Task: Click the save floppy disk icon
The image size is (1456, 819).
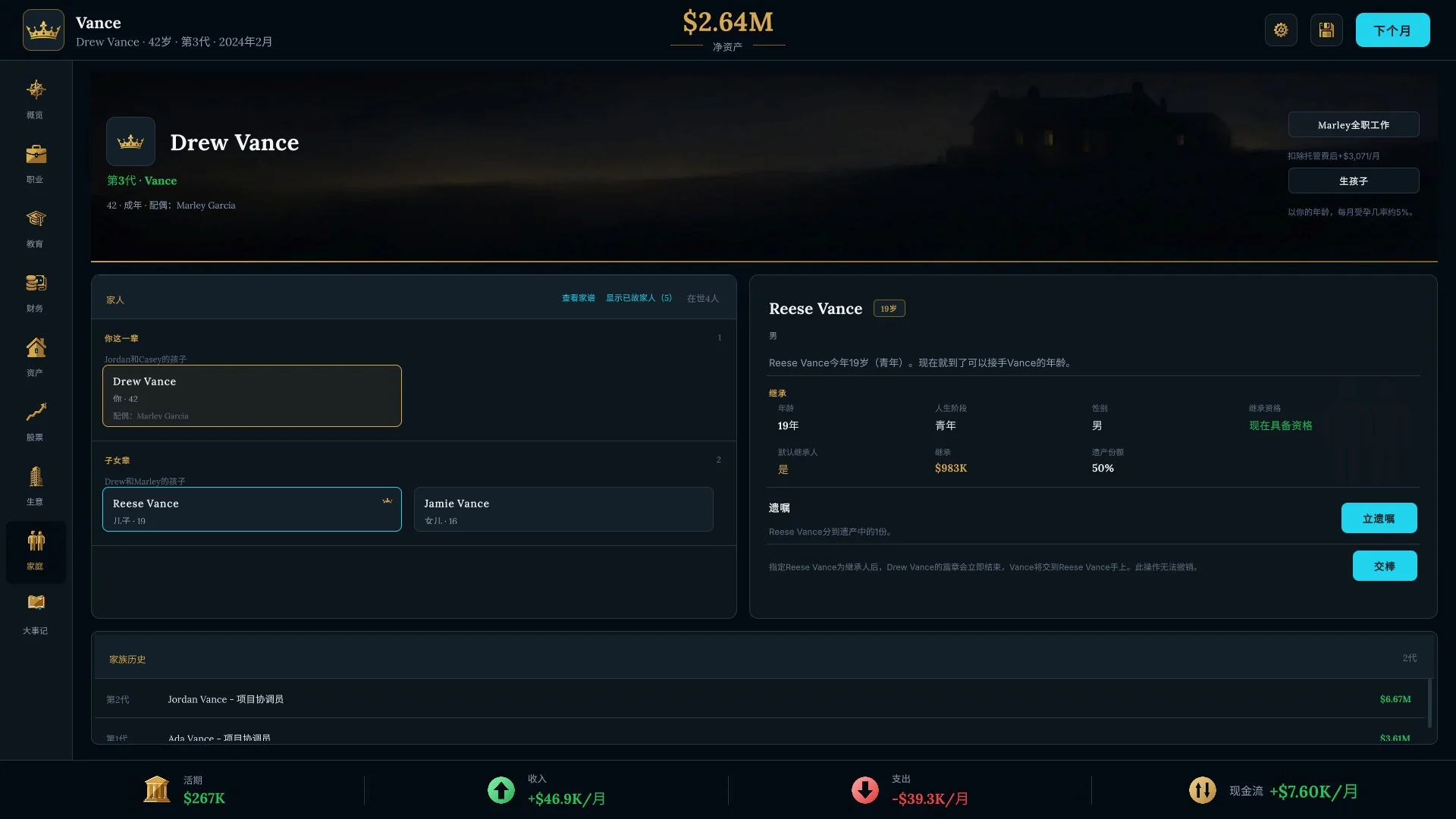Action: (x=1326, y=30)
